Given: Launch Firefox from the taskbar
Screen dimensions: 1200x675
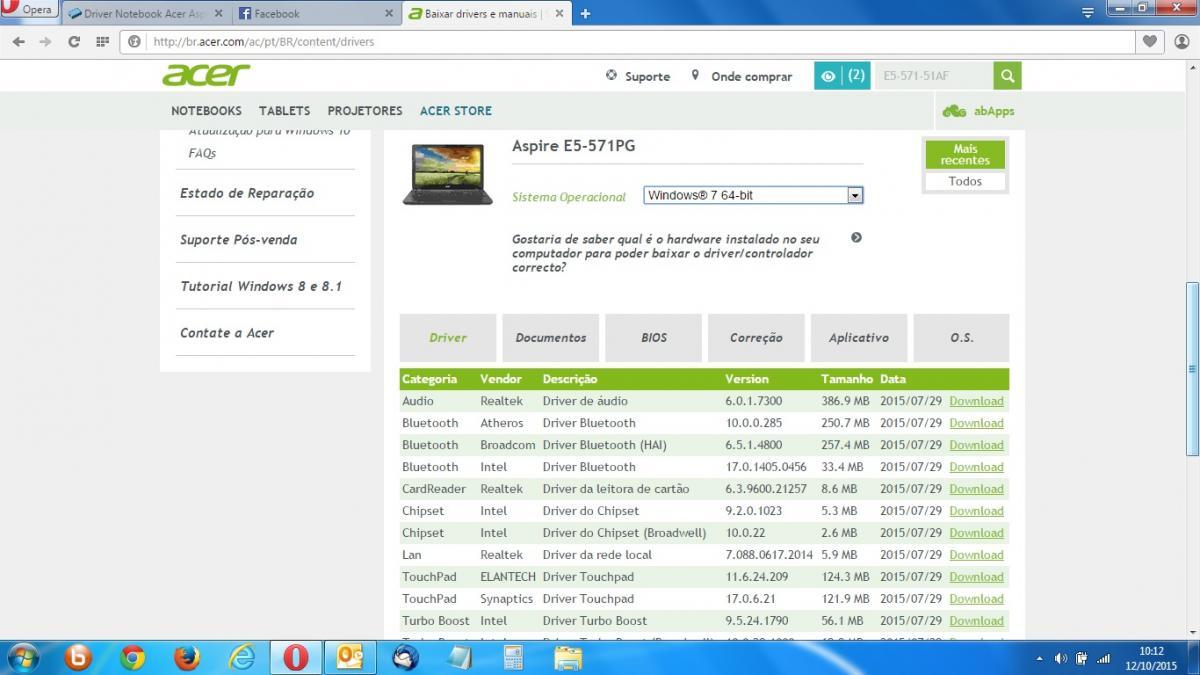Looking at the screenshot, I should pyautogui.click(x=186, y=657).
